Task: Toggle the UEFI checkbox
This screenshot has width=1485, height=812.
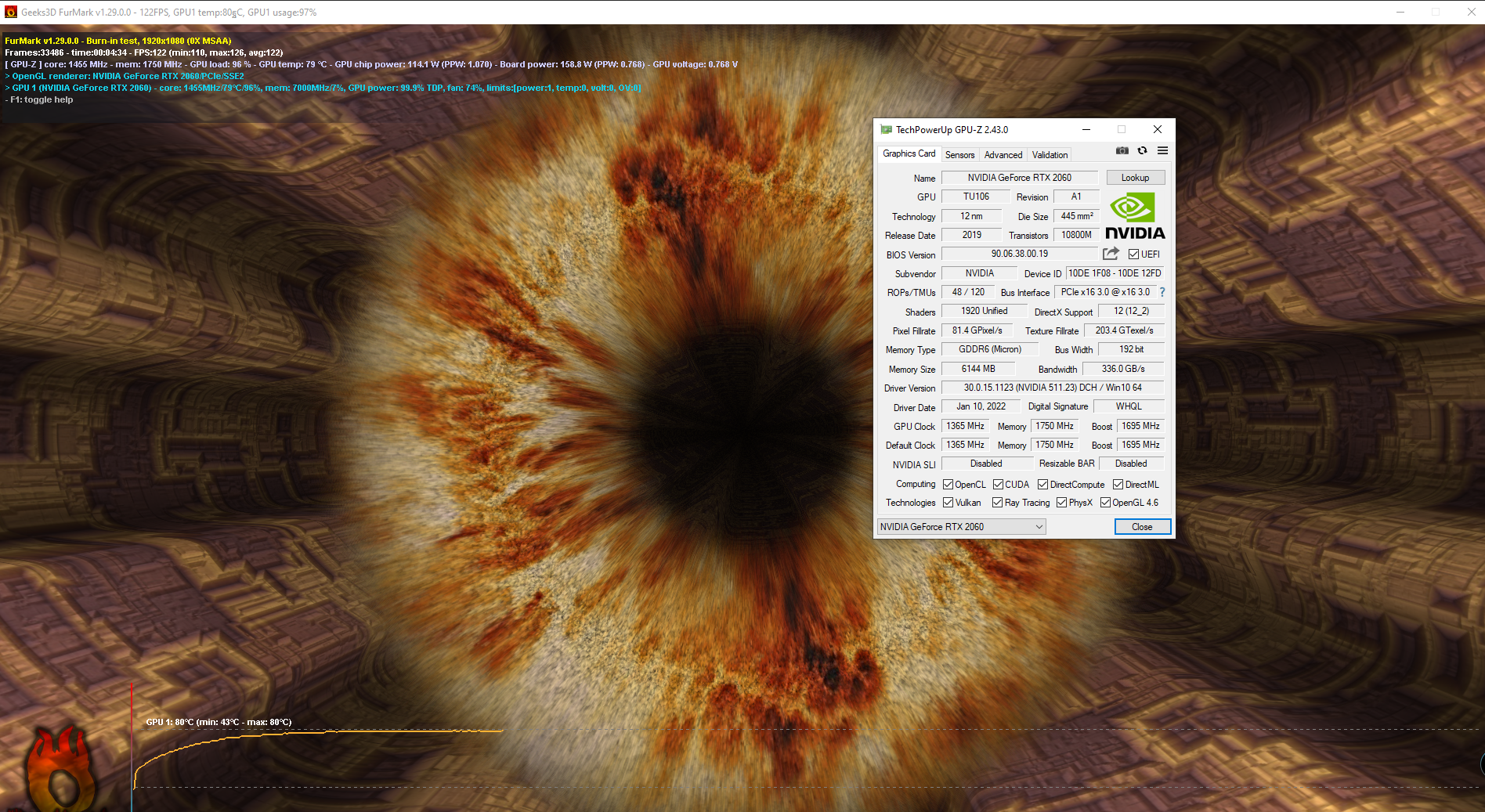Action: click(x=1134, y=254)
